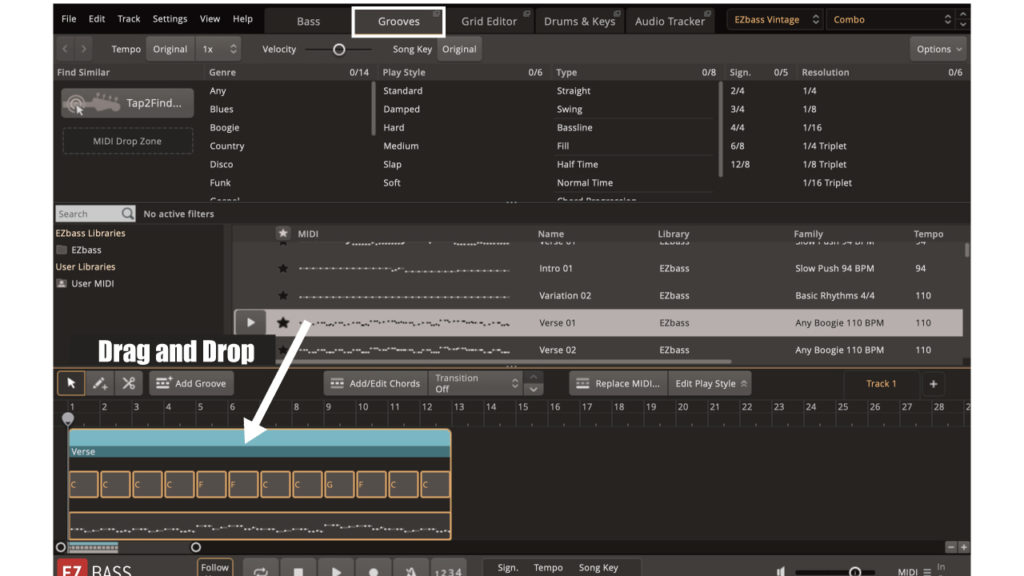Zoom in the timeline with plus
Viewport: 1024px width, 576px height.
pos(964,547)
